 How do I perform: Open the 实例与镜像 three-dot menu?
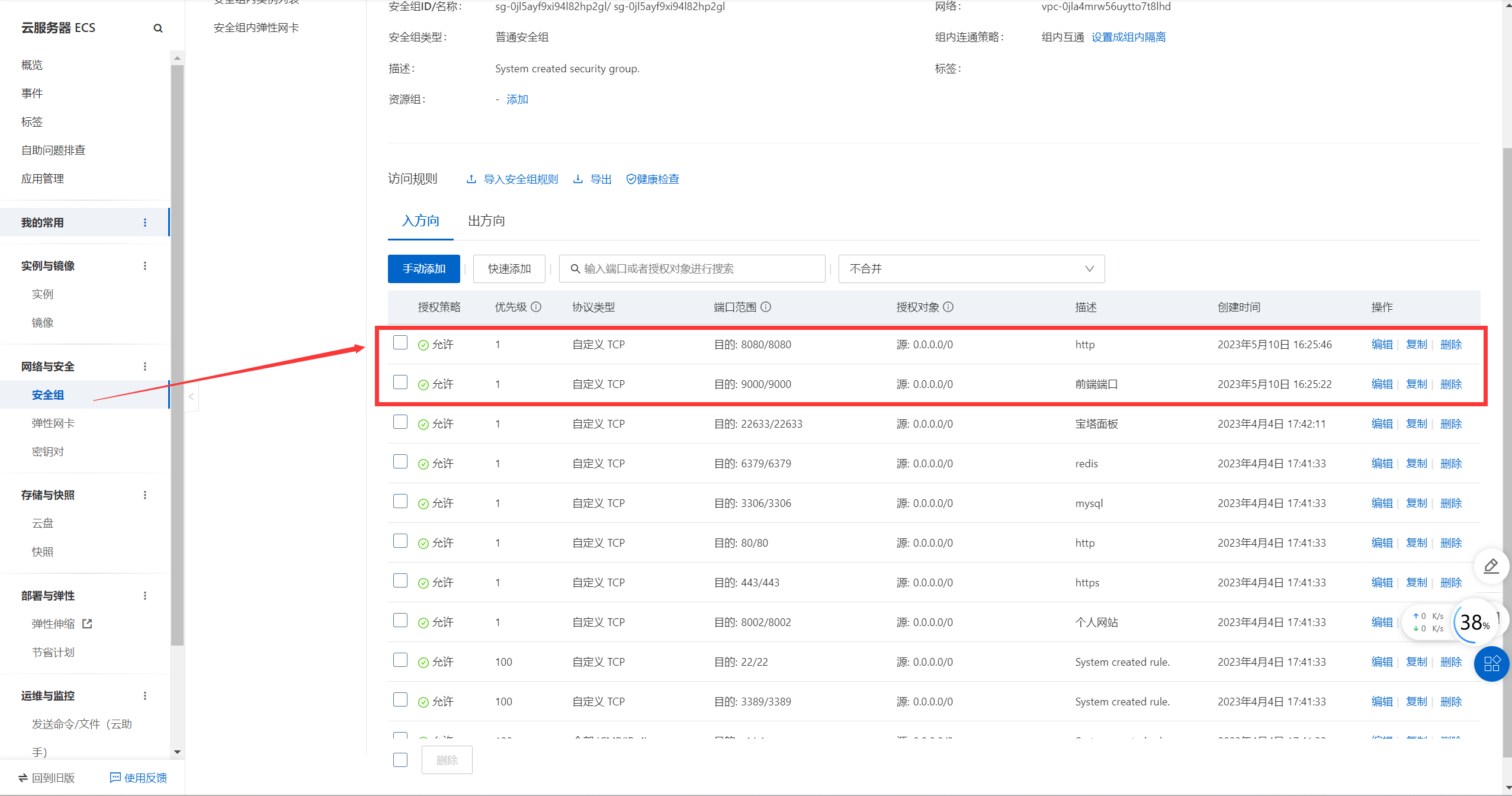[x=145, y=266]
